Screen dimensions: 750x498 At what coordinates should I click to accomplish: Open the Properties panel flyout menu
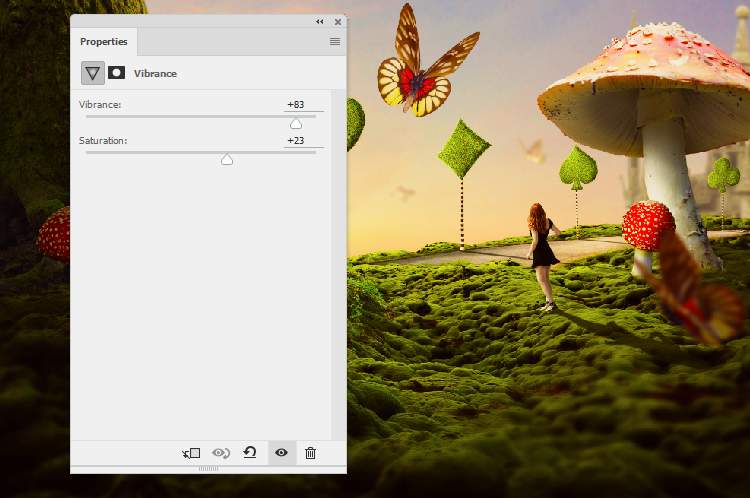coord(335,42)
